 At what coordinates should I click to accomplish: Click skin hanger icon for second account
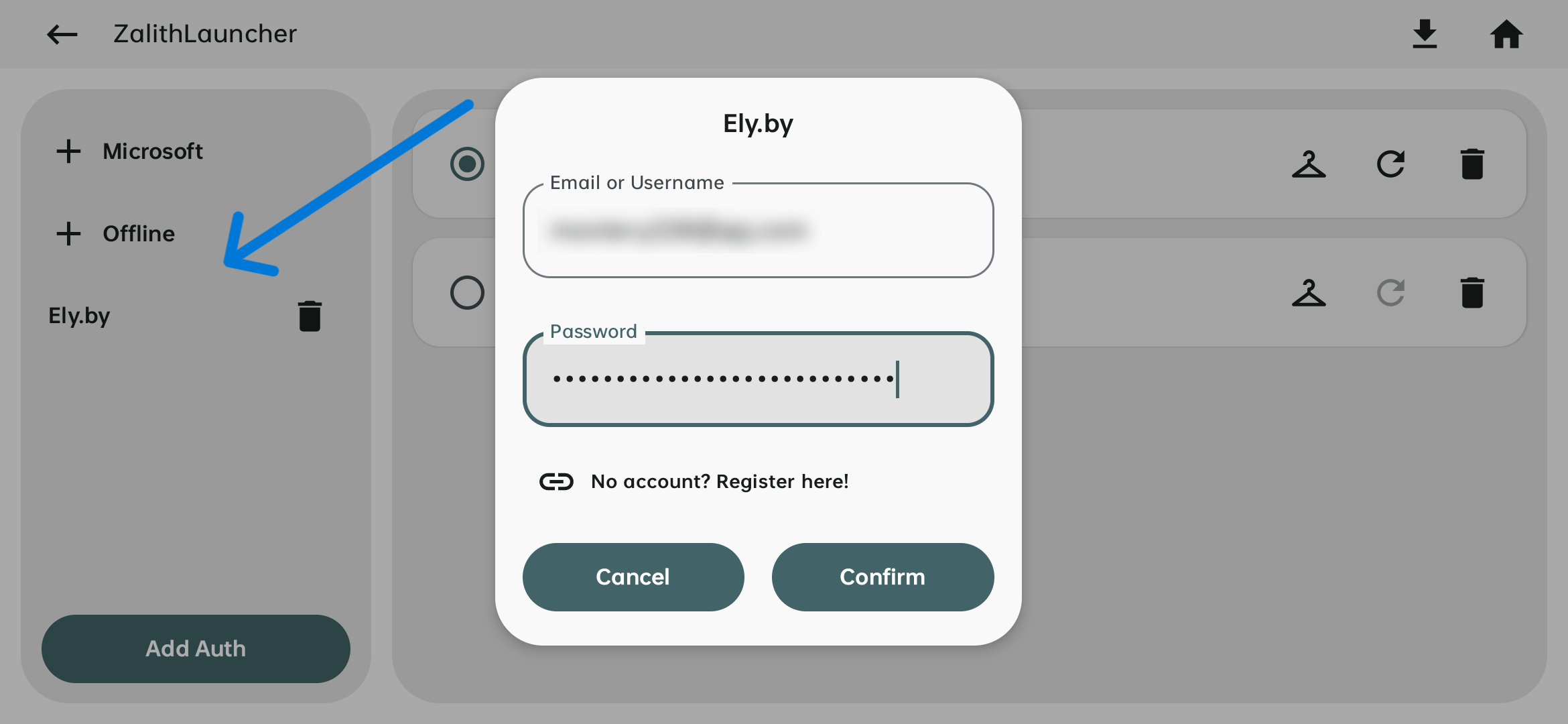coord(1309,293)
